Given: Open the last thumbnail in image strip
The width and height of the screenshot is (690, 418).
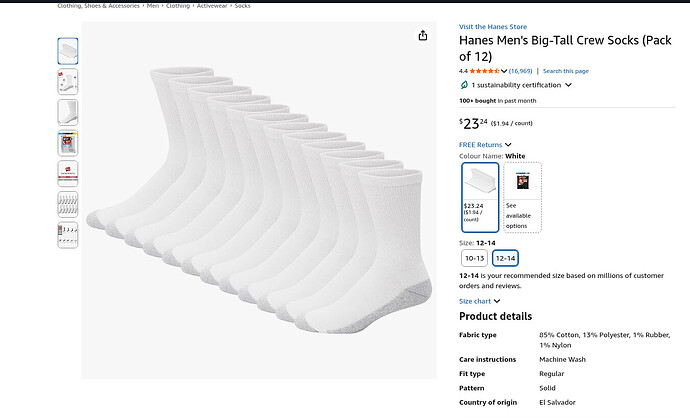Looking at the screenshot, I should (68, 235).
